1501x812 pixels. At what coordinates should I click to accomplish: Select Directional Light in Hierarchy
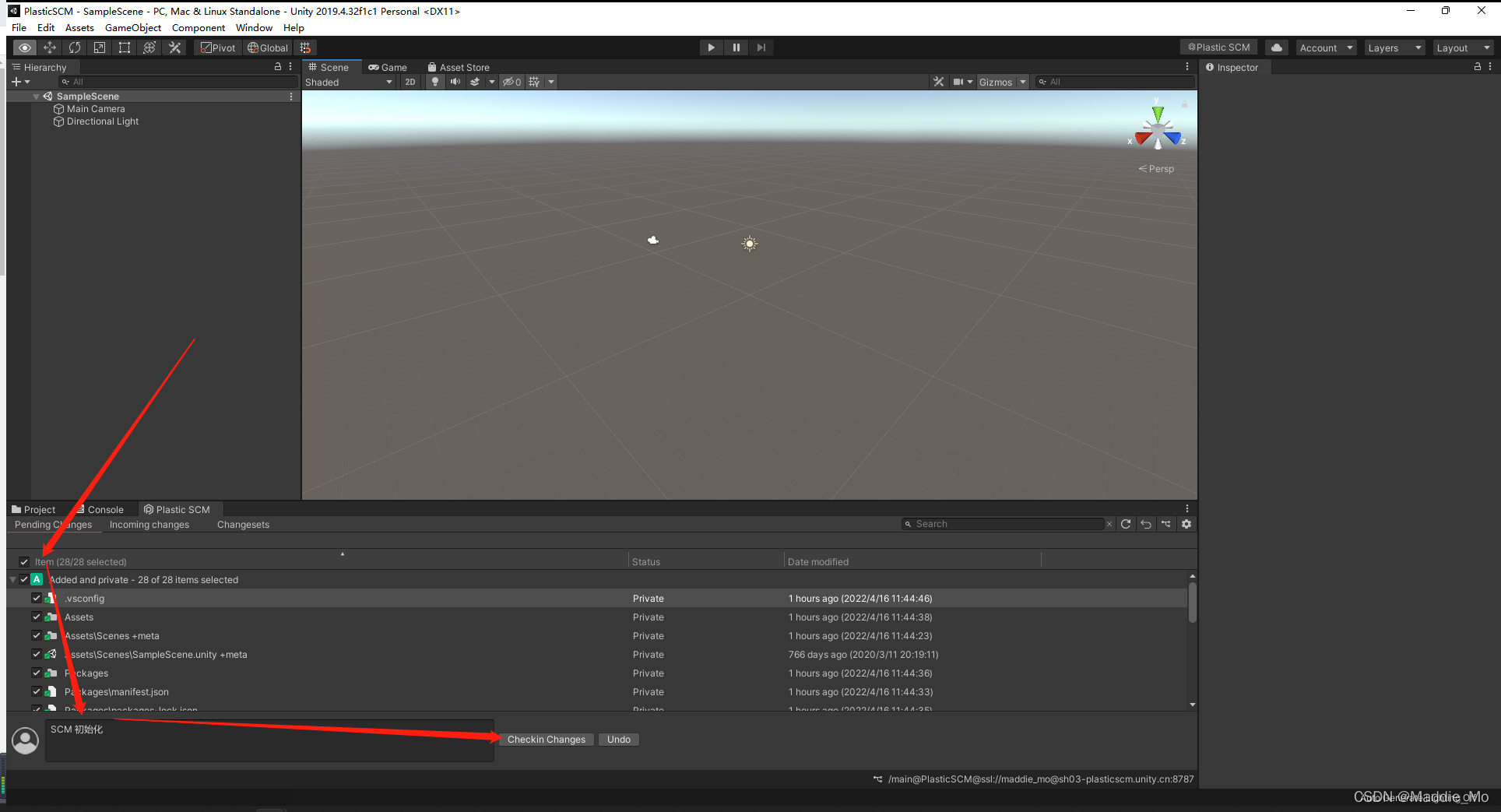point(102,121)
